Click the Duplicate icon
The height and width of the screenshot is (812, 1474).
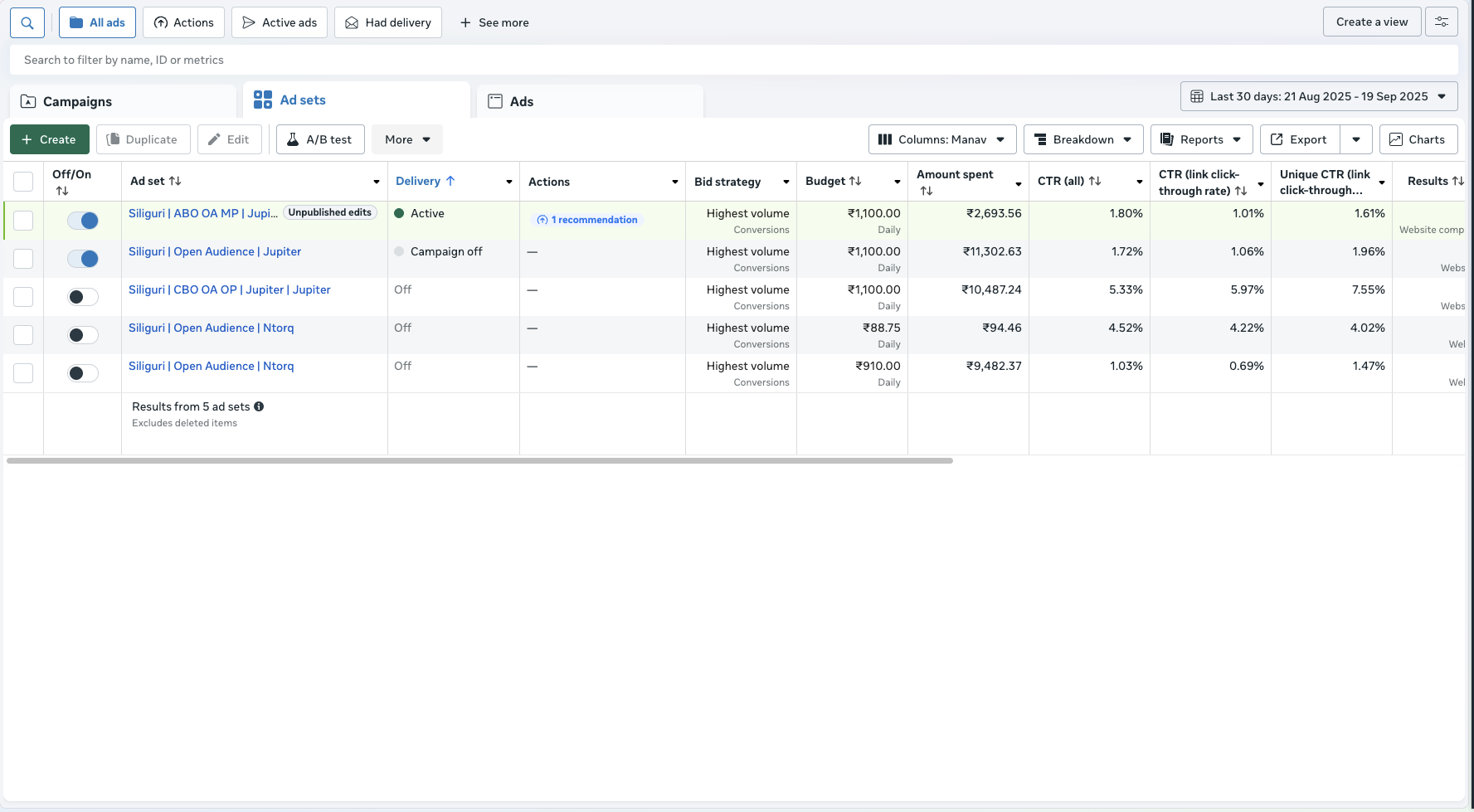click(114, 139)
